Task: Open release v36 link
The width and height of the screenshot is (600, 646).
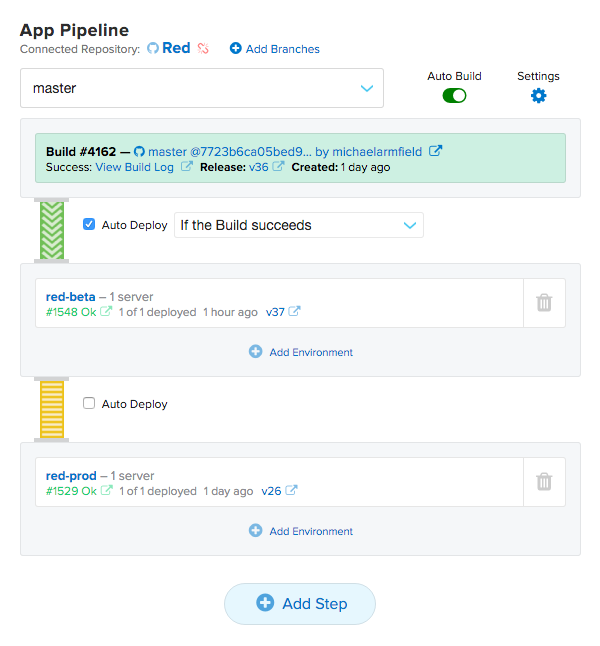Action: pos(258,167)
